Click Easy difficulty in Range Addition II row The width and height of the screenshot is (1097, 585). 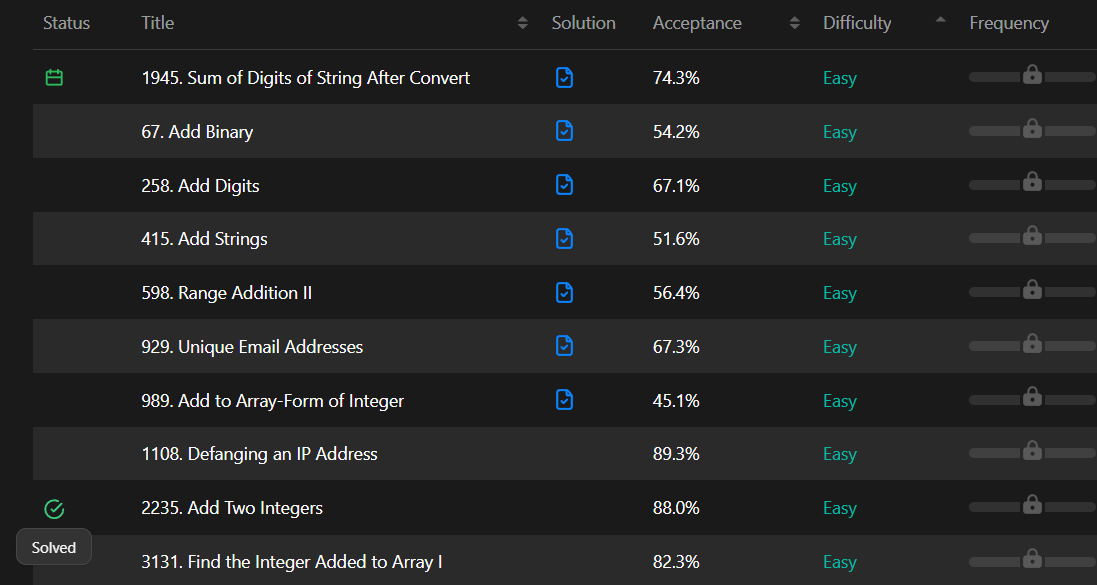840,293
